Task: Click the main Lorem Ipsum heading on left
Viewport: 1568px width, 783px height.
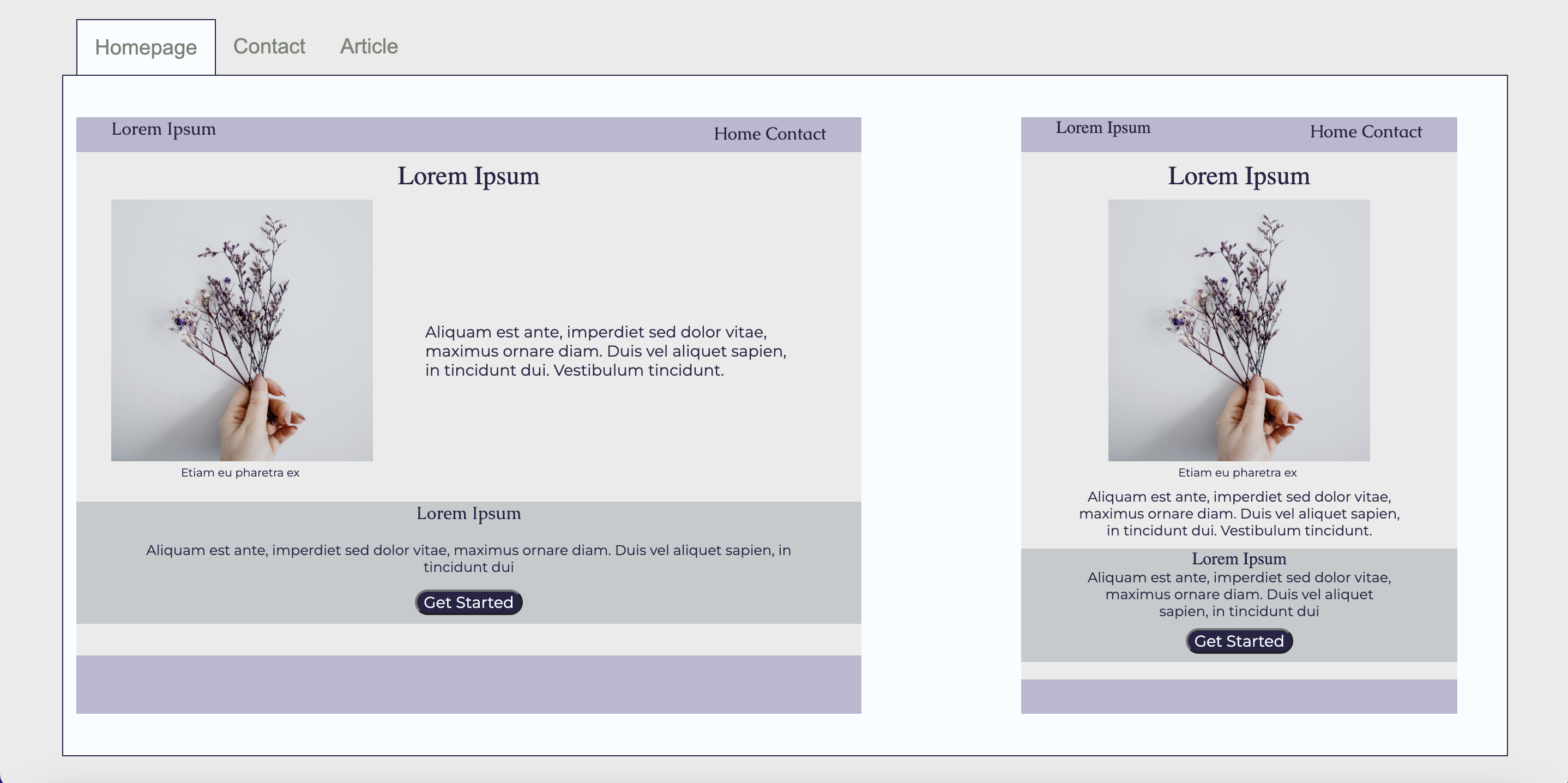Action: click(x=468, y=177)
